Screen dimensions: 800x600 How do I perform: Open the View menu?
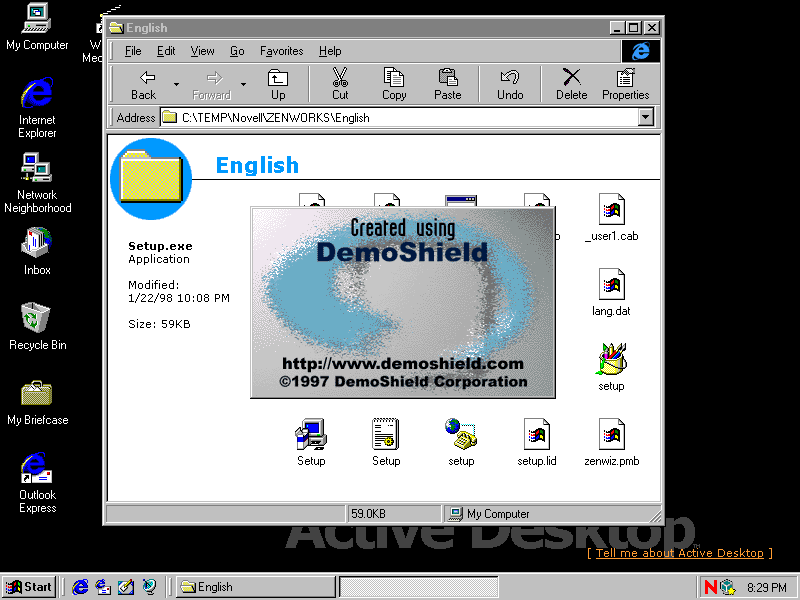click(x=202, y=51)
